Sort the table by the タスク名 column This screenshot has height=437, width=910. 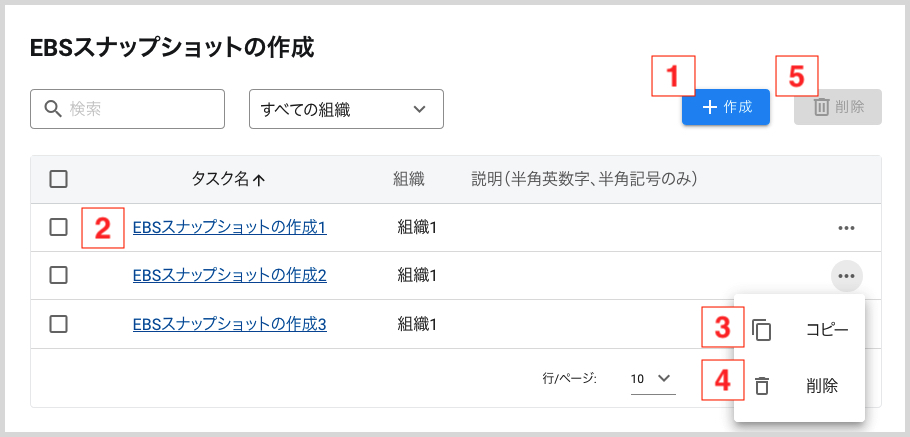[227, 180]
